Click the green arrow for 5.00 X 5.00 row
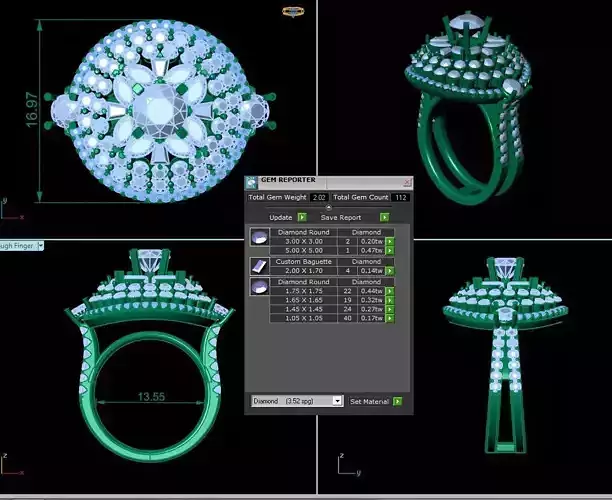Screen dimensions: 612x500 (390, 251)
